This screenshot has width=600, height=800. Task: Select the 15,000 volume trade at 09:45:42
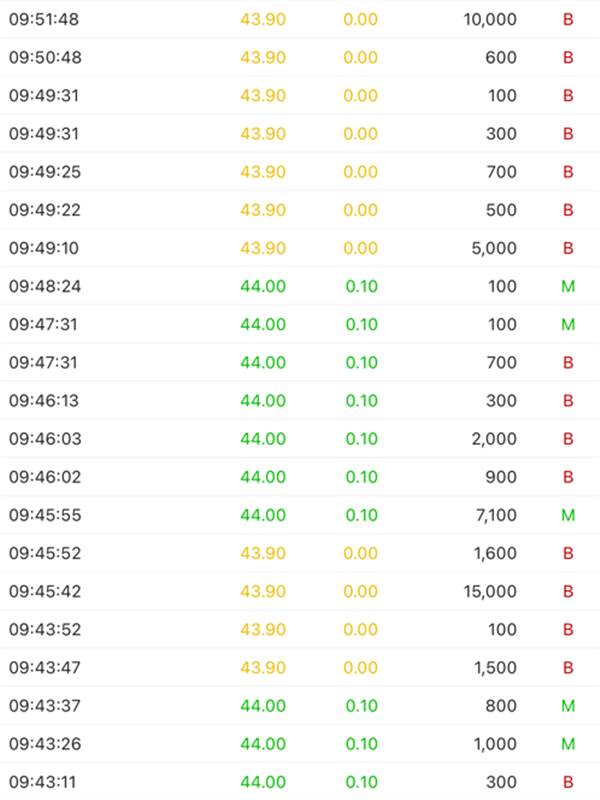[x=300, y=591]
